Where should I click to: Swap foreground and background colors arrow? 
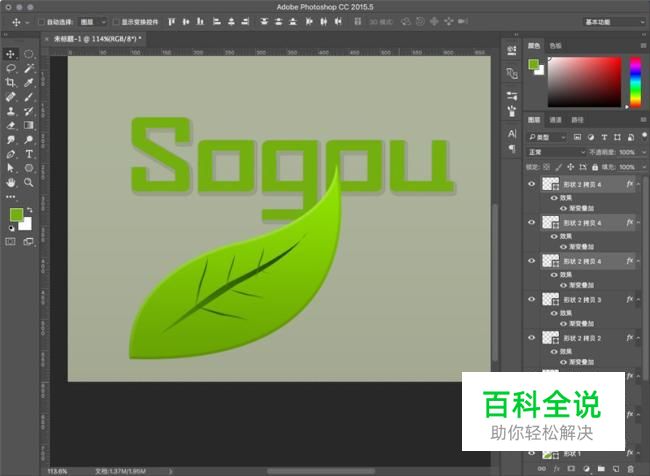[x=29, y=210]
